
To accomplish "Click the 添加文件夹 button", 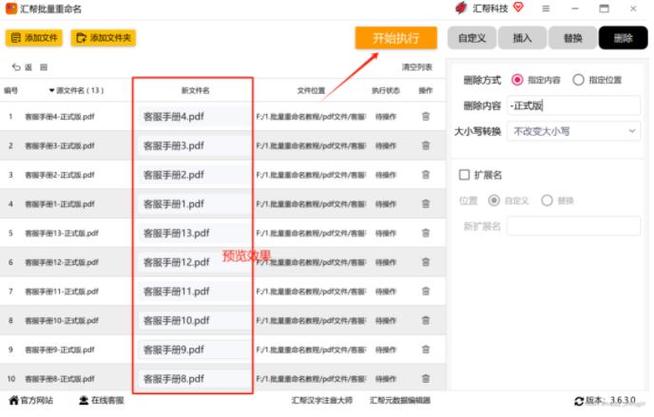I will 103,38.
